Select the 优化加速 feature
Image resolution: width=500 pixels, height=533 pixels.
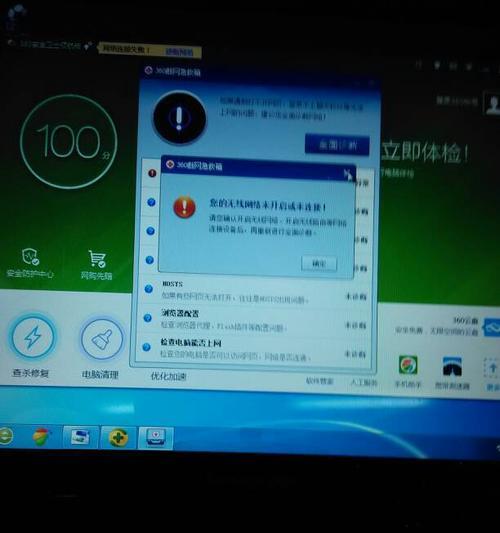pyautogui.click(x=169, y=376)
